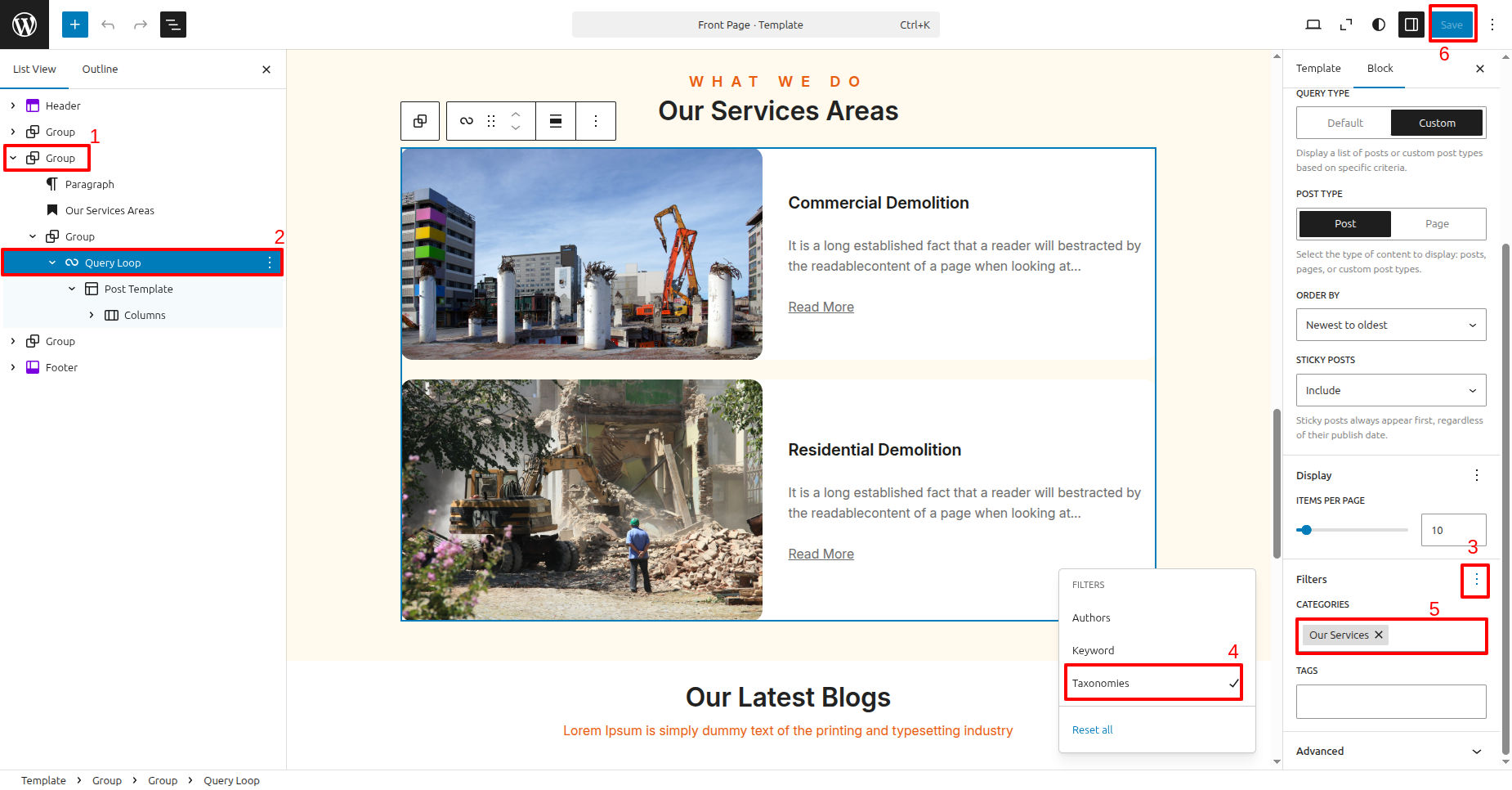Open the Sticky Posts dropdown
The image size is (1512, 790).
click(x=1390, y=390)
